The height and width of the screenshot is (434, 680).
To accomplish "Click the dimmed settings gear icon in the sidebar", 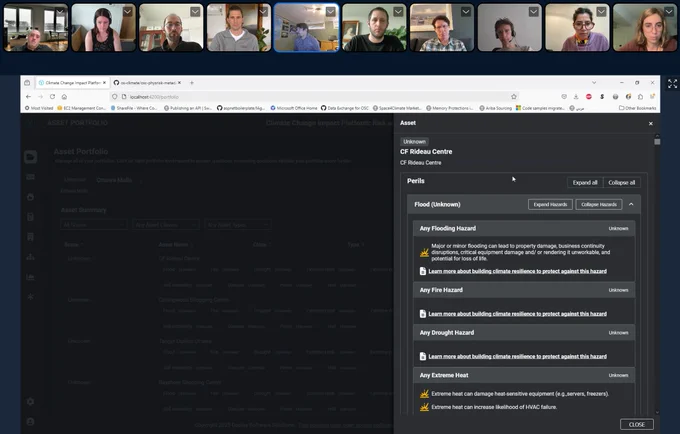I will click(30, 401).
